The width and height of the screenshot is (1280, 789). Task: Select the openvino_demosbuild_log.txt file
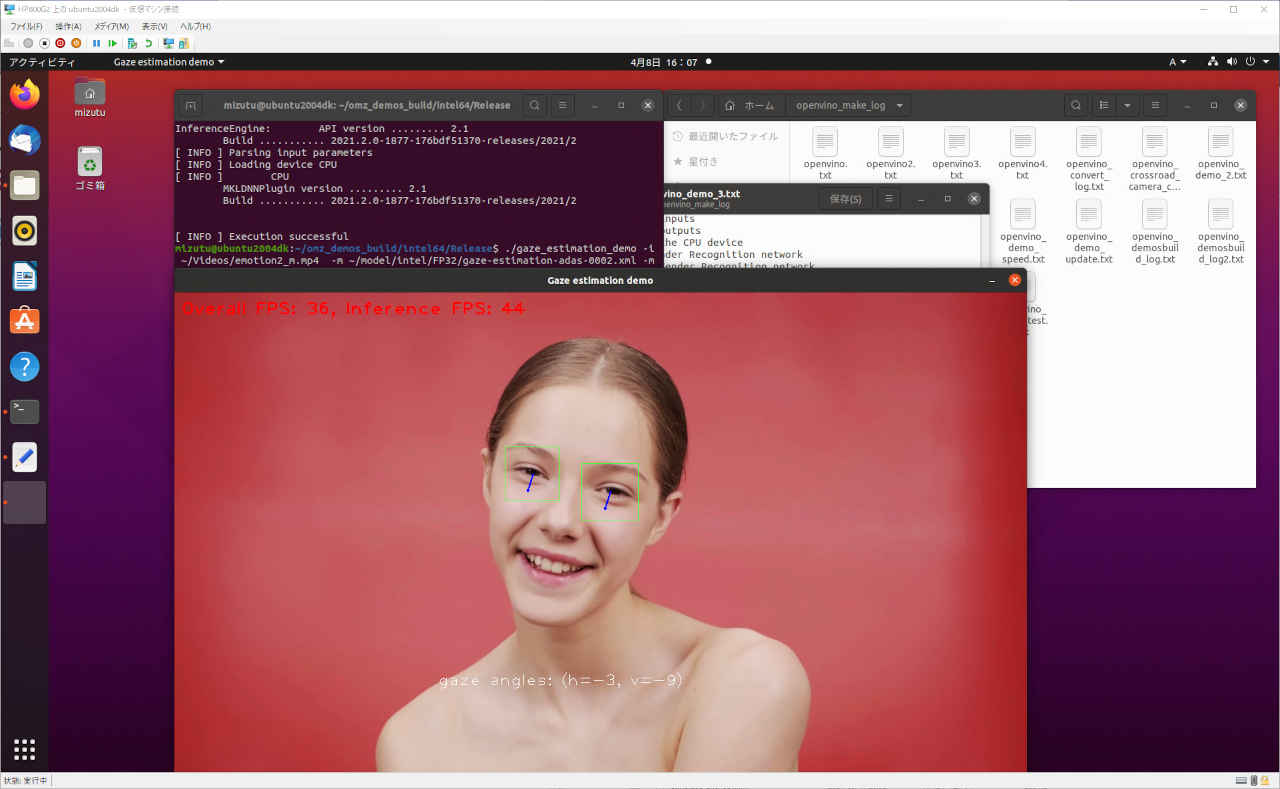(1154, 232)
